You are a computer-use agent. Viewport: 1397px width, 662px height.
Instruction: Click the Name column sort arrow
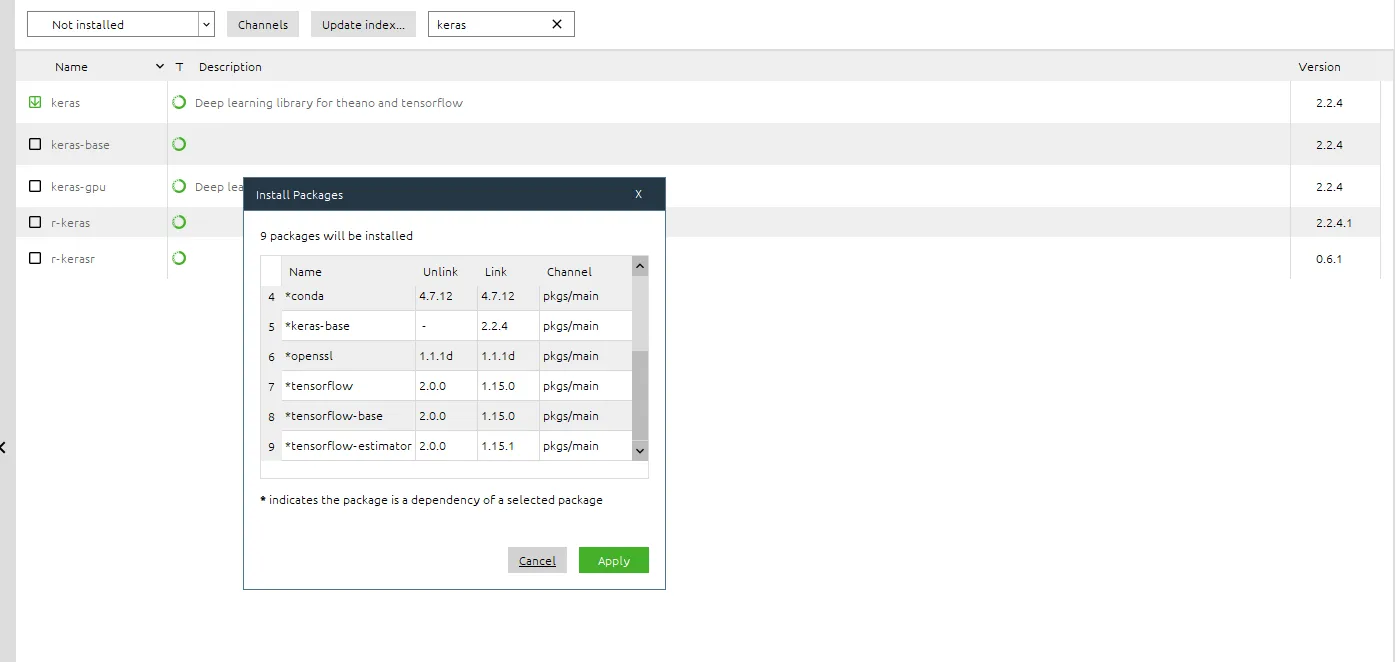[160, 67]
